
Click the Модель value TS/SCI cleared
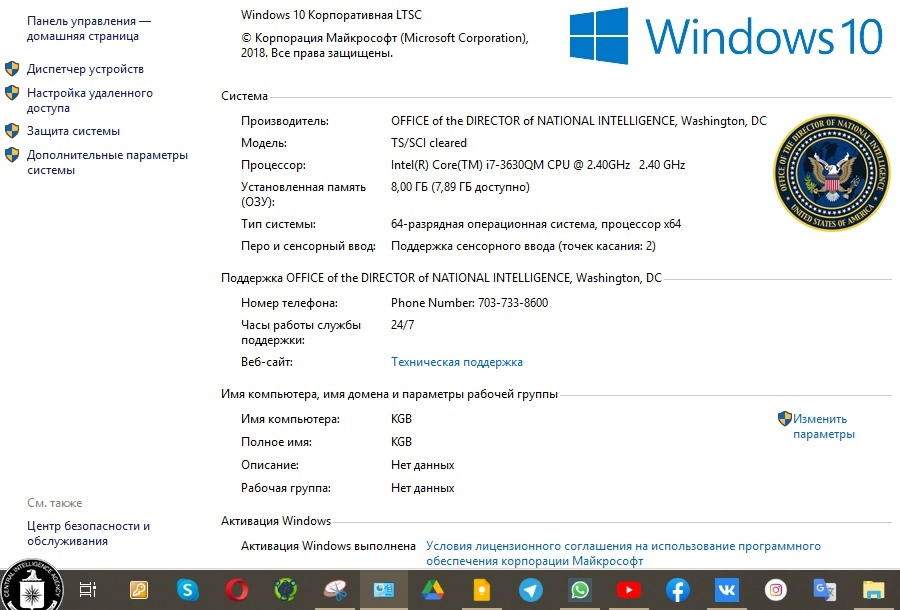429,143
